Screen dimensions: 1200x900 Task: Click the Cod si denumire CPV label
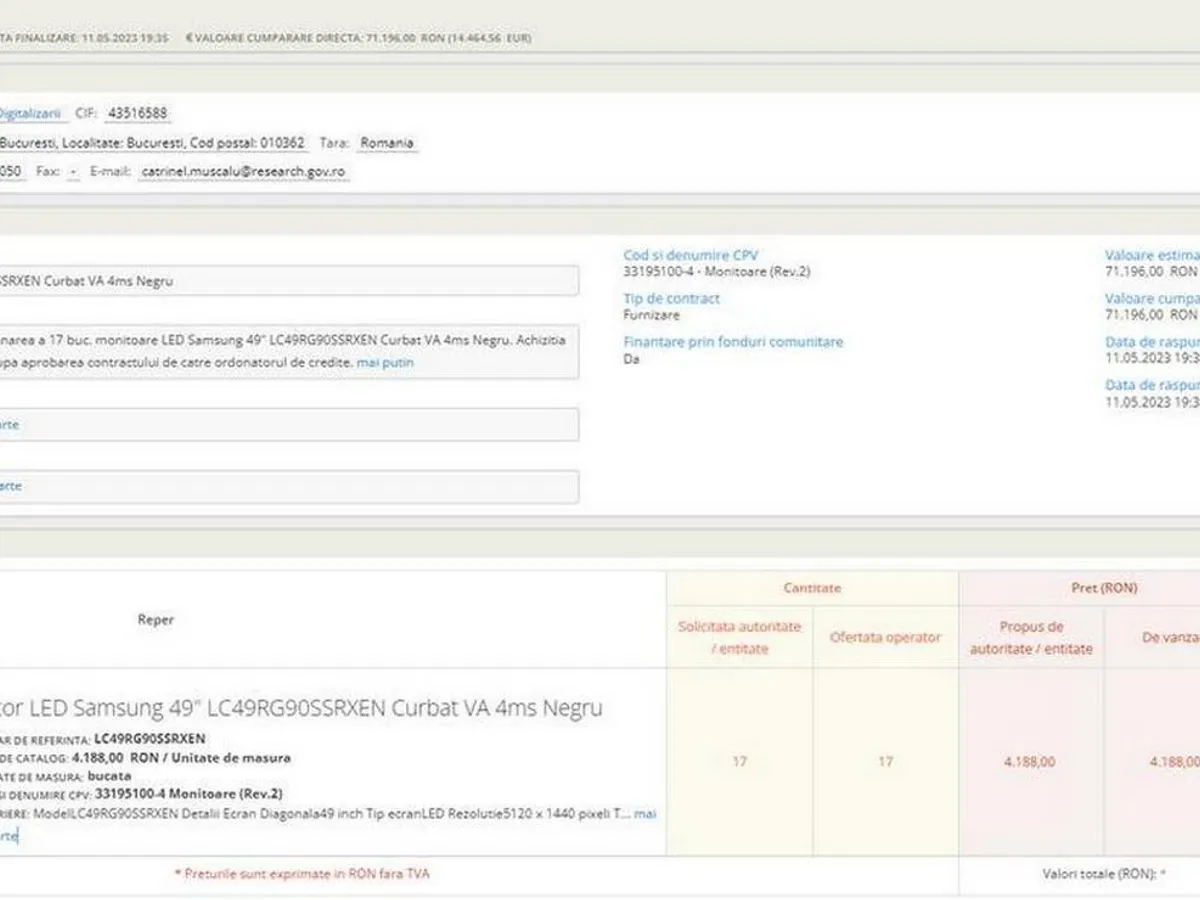coord(690,256)
